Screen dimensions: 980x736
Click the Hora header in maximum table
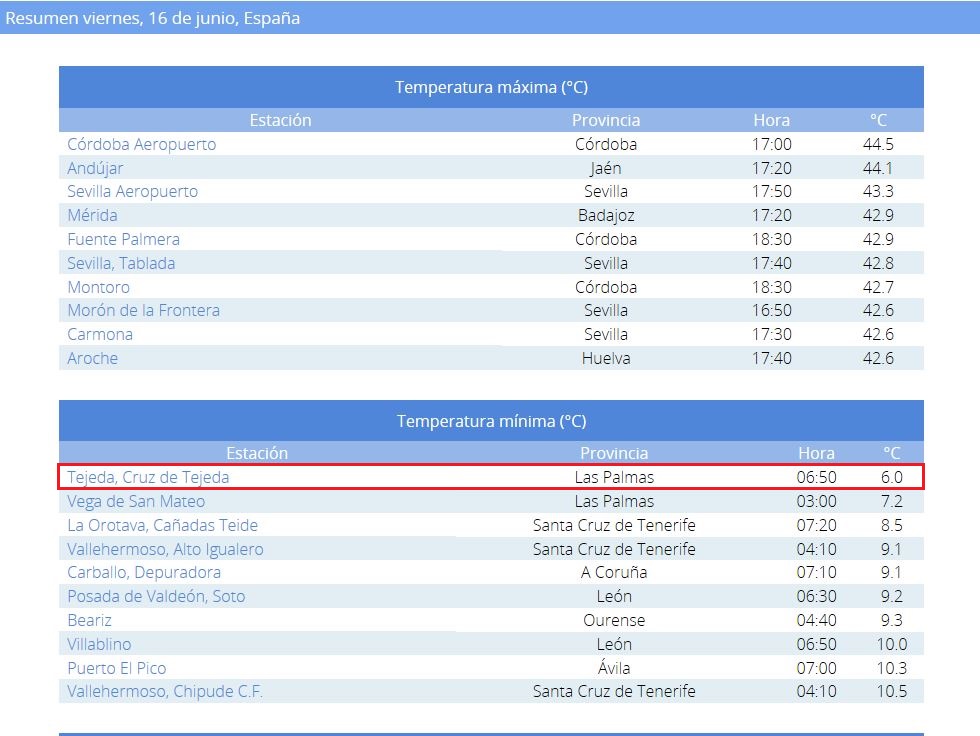click(771, 120)
